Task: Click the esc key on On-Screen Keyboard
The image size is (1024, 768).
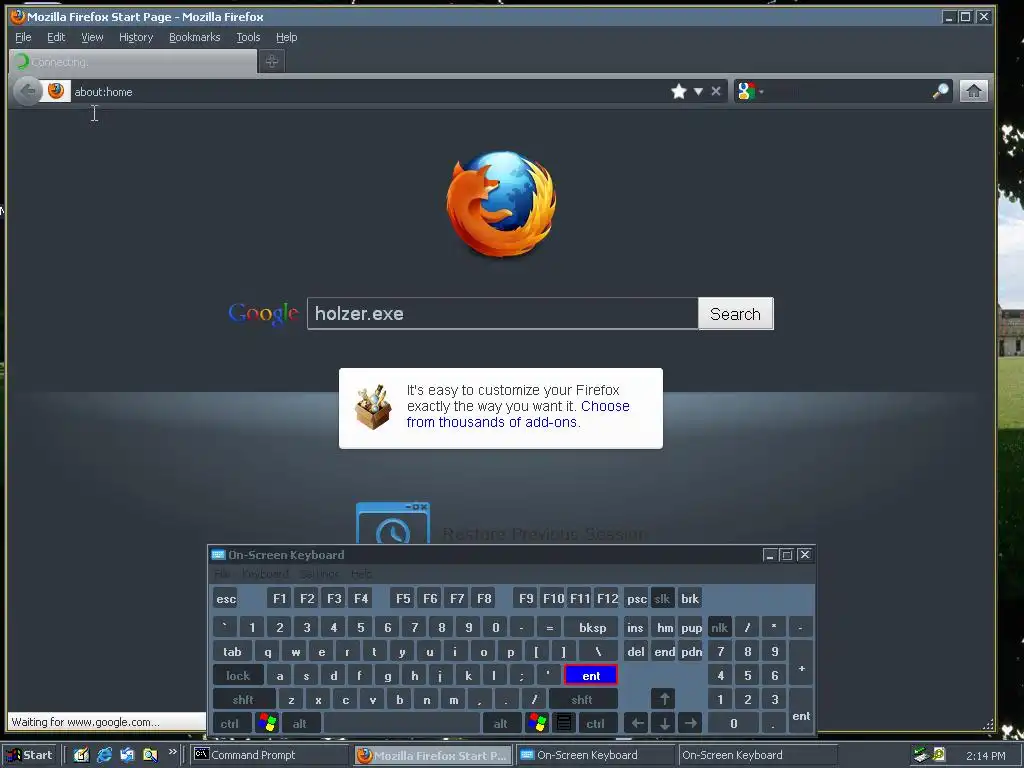Action: point(226,599)
